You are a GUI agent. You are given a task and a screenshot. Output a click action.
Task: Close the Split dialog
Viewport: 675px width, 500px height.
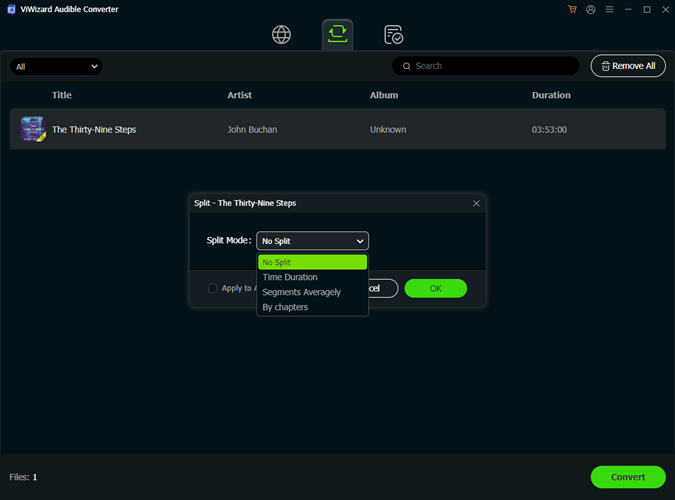[x=476, y=203]
